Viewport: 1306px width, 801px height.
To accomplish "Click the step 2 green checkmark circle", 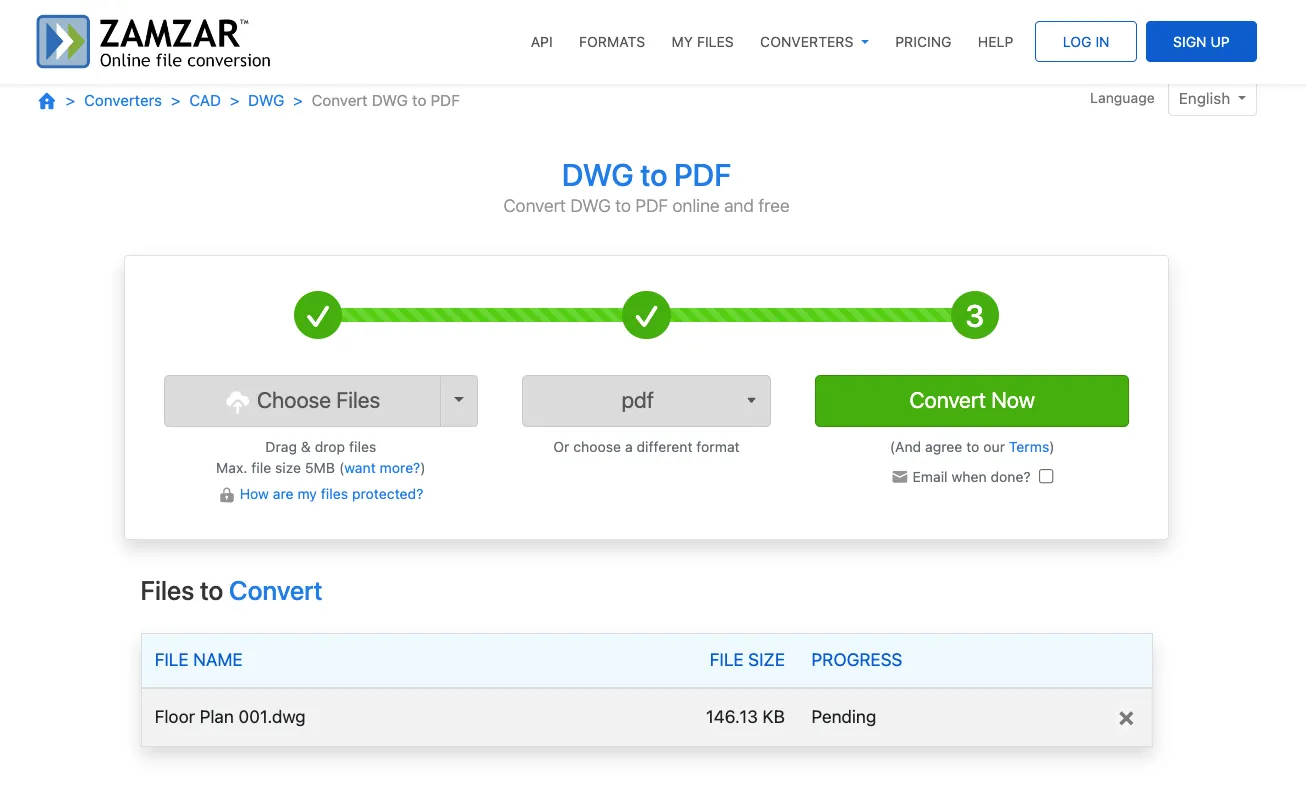I will (646, 317).
